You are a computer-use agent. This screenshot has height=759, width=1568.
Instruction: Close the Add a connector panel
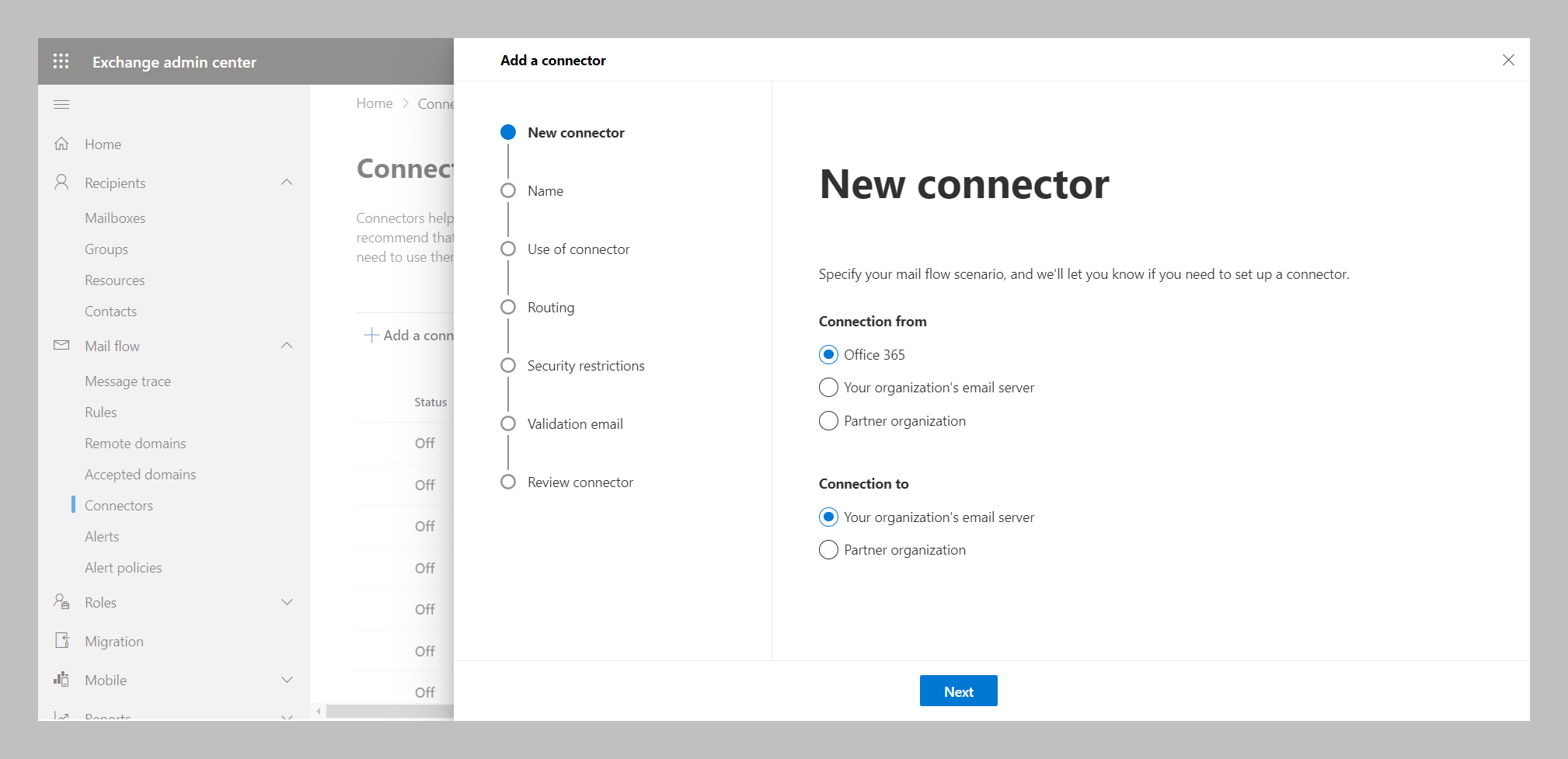coord(1508,60)
